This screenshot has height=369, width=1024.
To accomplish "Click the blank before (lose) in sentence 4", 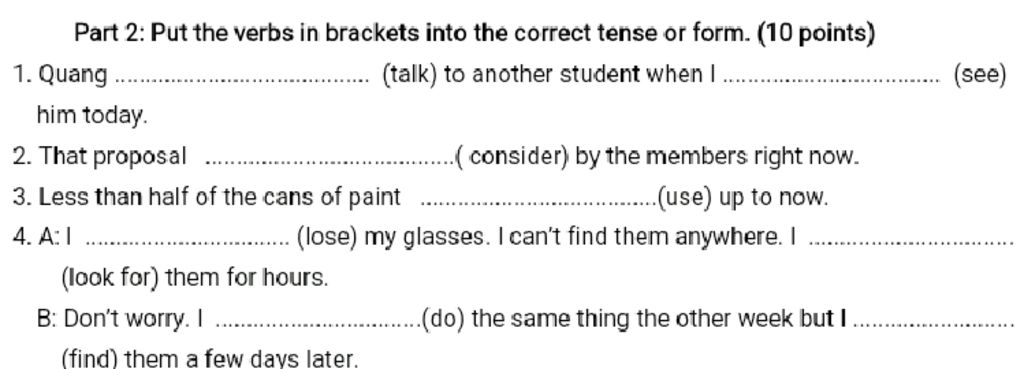I will pos(188,243).
